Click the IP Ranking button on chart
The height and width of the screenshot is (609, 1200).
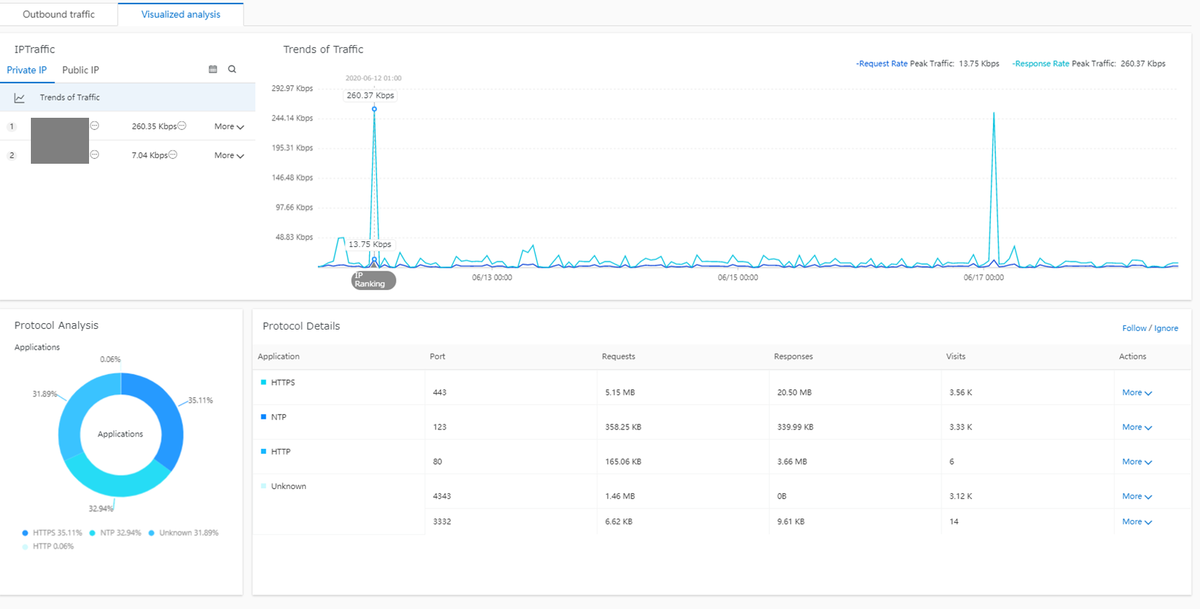point(374,280)
